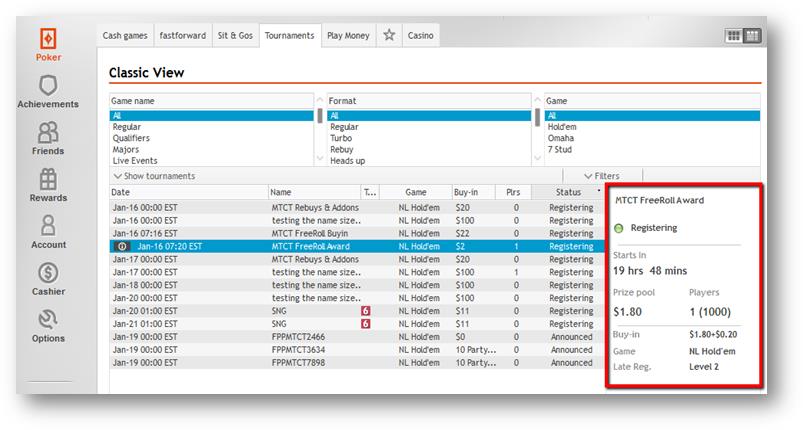
Task: Open the Poker section icon
Action: 48,39
